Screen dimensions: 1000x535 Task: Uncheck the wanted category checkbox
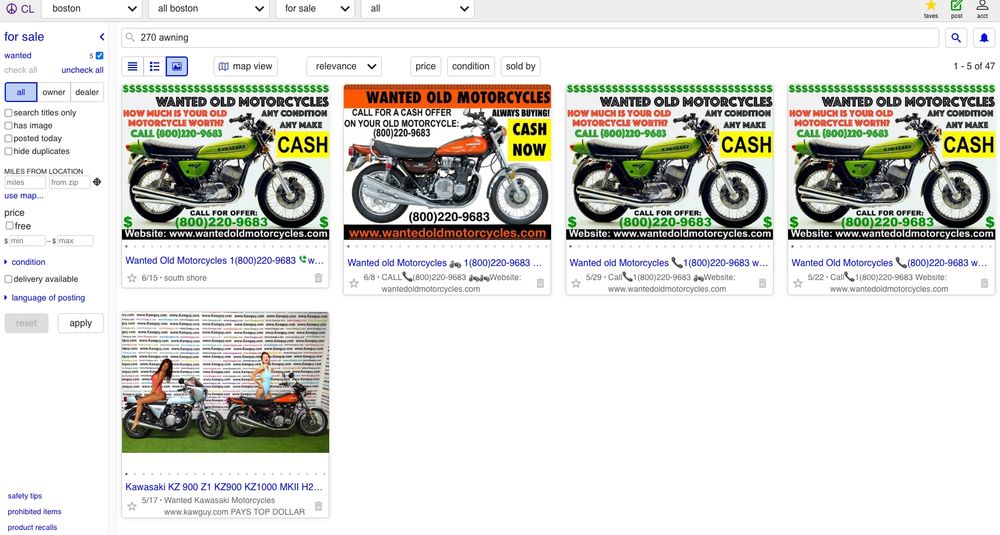point(99,55)
